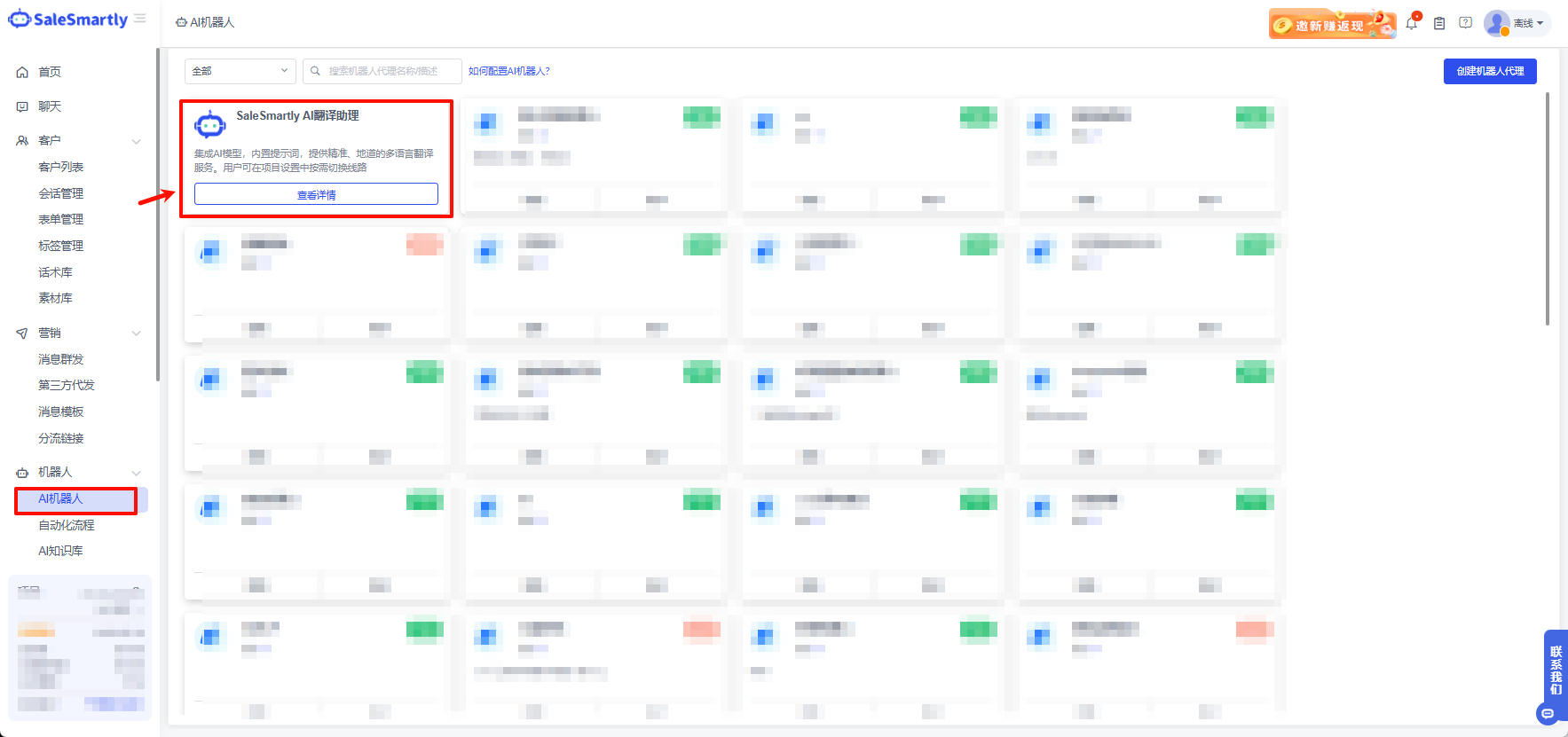Click the 邀新赚返现 promotion banner
Image resolution: width=1568 pixels, height=737 pixels.
click(1331, 25)
